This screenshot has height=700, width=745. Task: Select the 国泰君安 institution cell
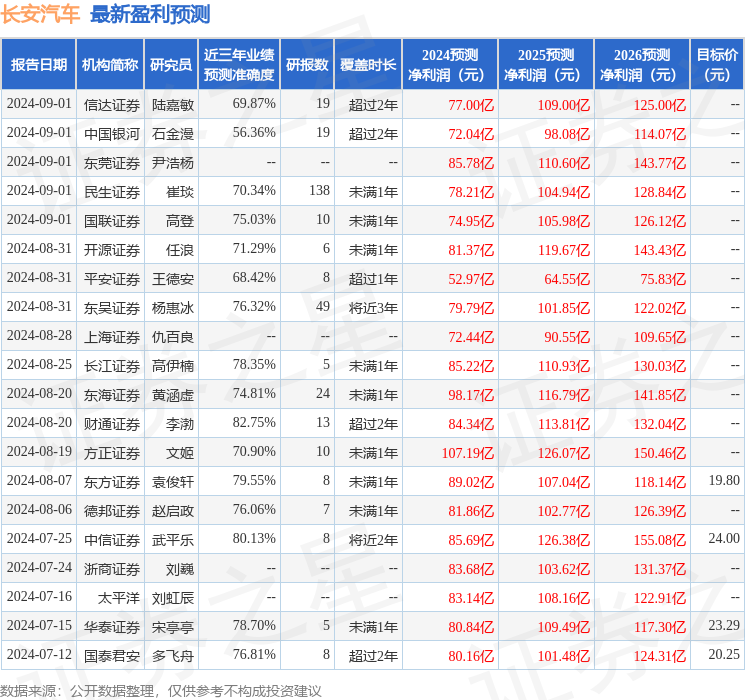coord(112,655)
